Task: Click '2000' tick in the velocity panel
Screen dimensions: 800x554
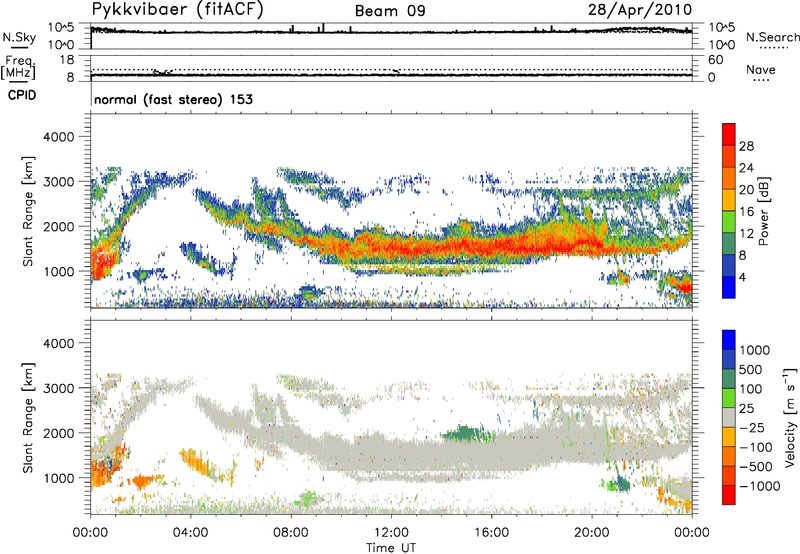Action: [58, 433]
